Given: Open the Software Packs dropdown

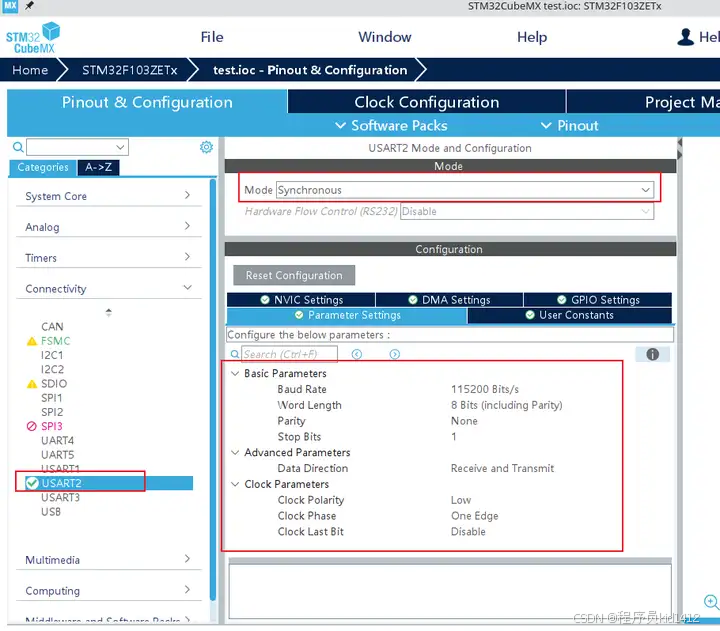Looking at the screenshot, I should coord(391,125).
